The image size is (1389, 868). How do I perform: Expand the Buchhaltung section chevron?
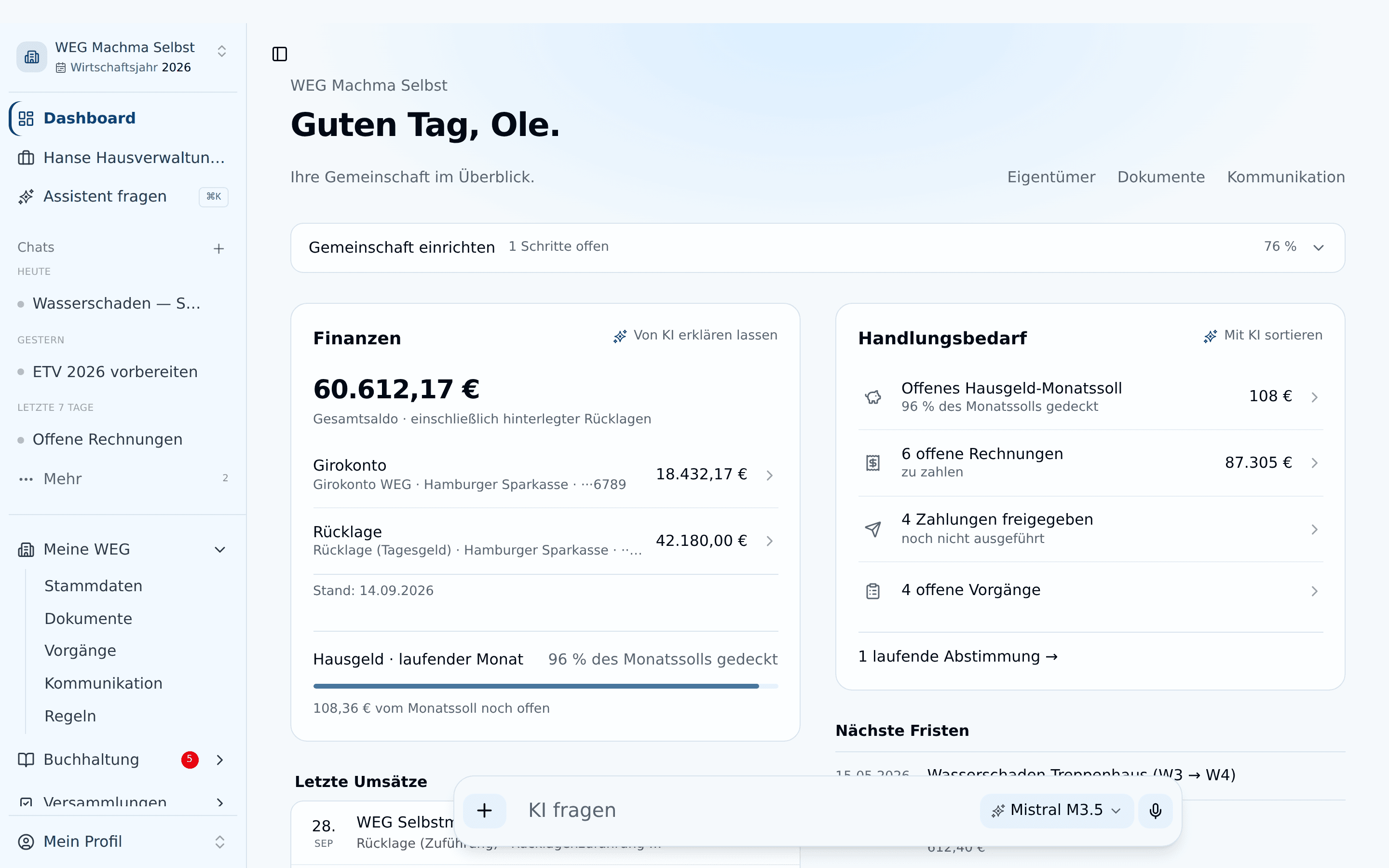(x=220, y=760)
